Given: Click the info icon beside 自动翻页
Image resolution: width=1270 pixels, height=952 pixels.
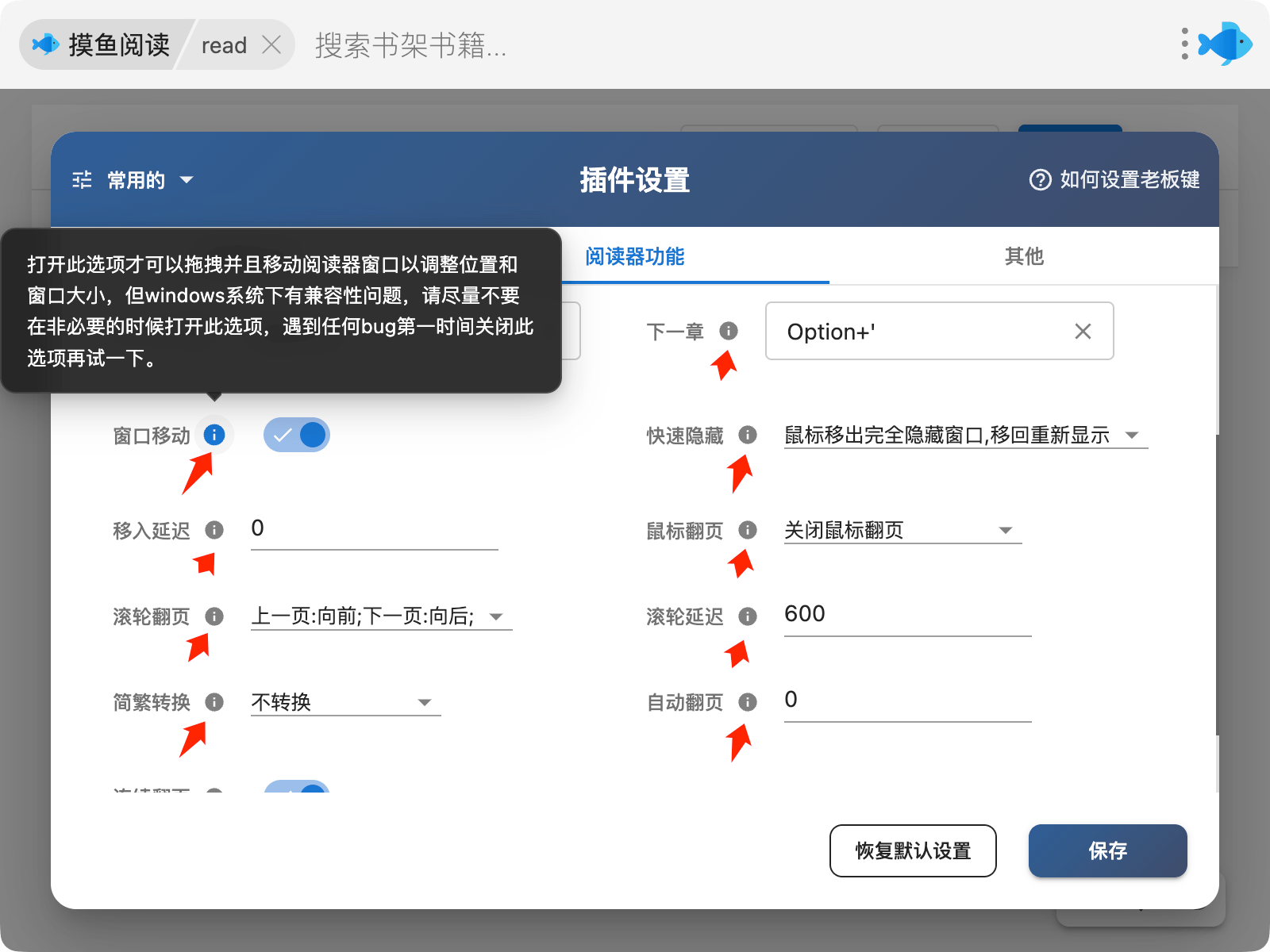Looking at the screenshot, I should (x=748, y=701).
